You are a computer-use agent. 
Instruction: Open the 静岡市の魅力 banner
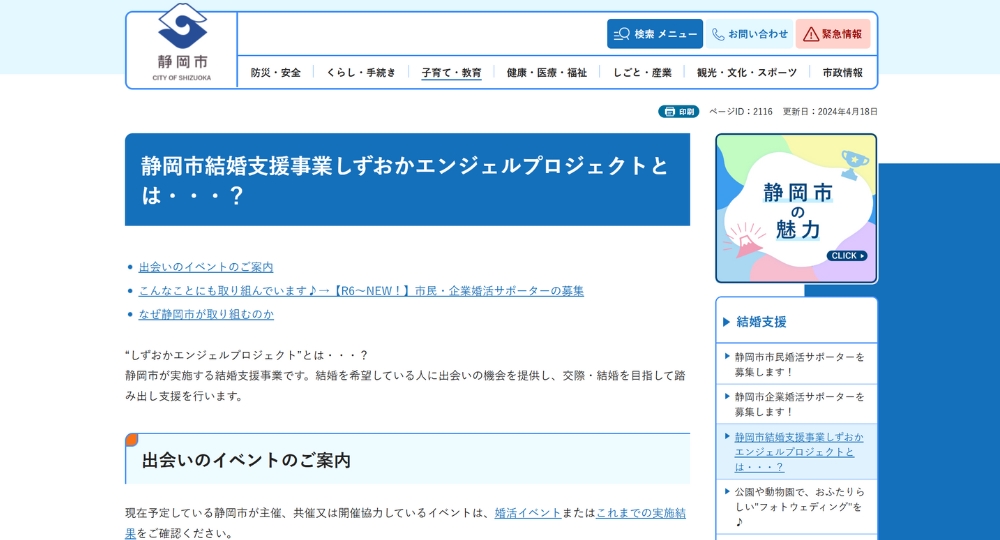tap(796, 208)
